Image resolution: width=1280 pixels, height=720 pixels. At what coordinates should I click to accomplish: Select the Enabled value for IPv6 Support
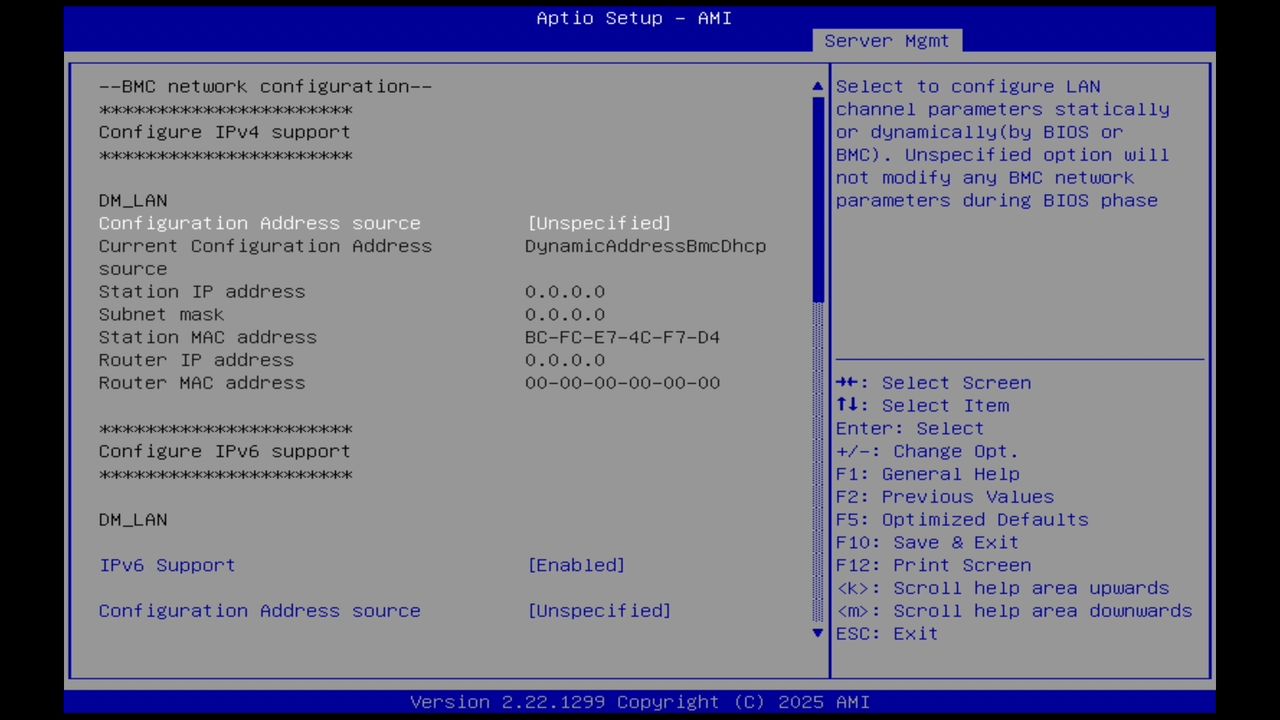pyautogui.click(x=576, y=565)
